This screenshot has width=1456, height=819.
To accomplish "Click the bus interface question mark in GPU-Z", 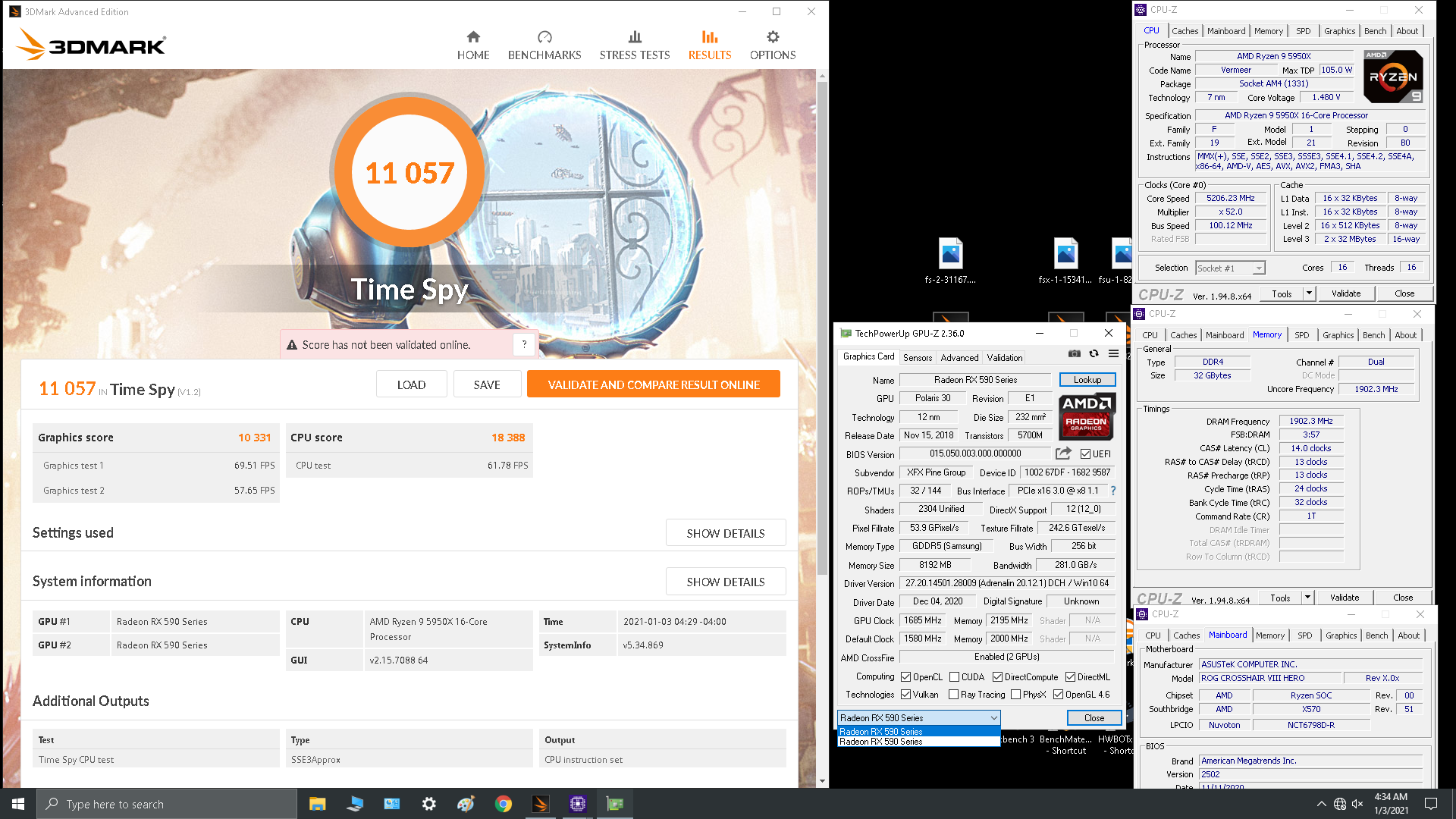I will pos(1113,491).
